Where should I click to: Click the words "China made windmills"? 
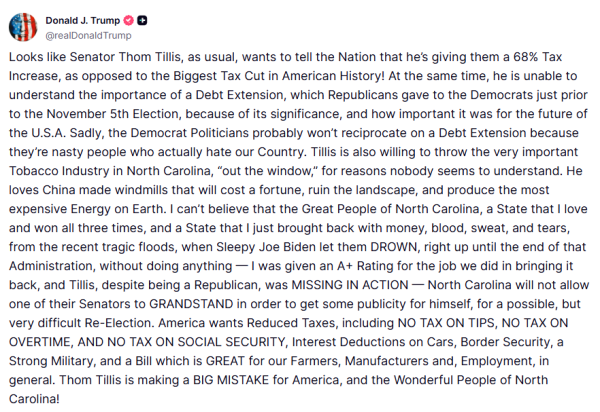coord(105,190)
